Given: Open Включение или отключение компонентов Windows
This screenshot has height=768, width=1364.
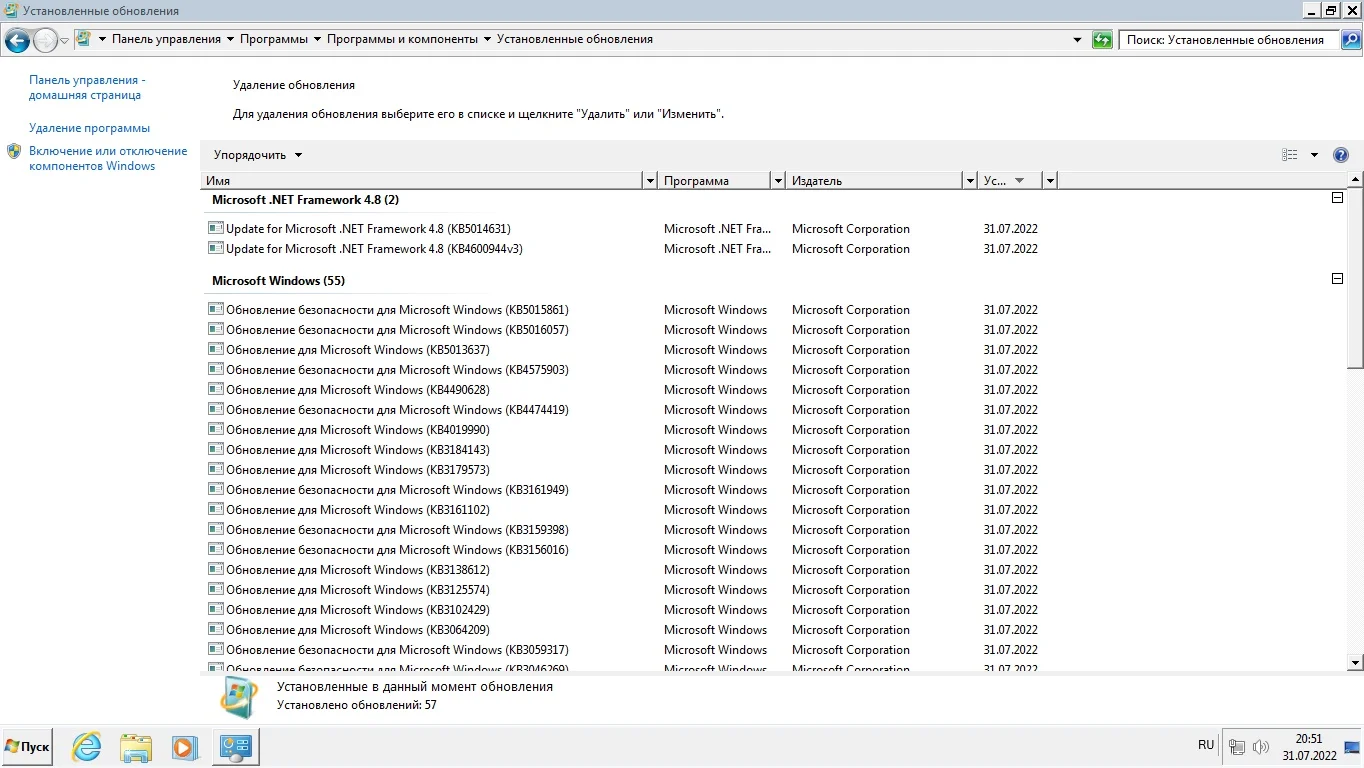Looking at the screenshot, I should coord(108,158).
